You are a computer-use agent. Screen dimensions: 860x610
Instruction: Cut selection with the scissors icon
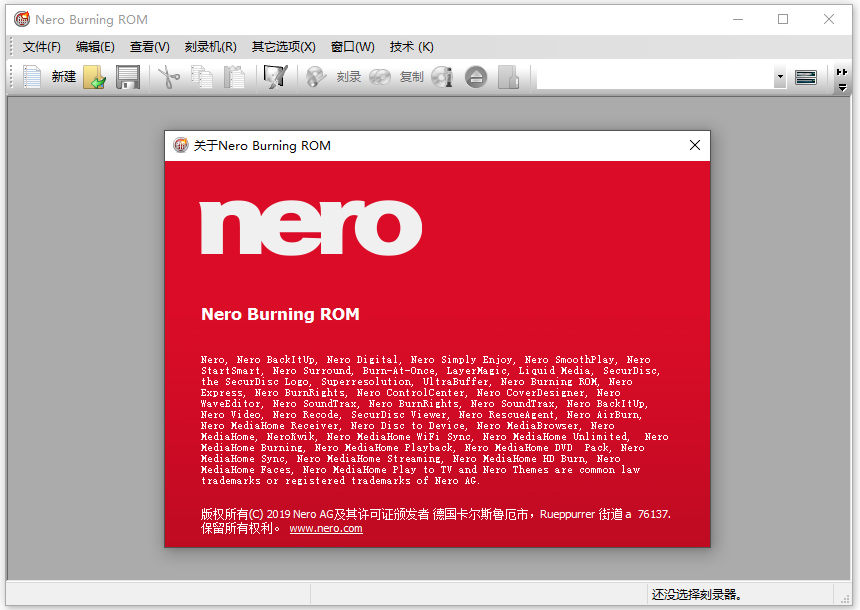pyautogui.click(x=167, y=77)
